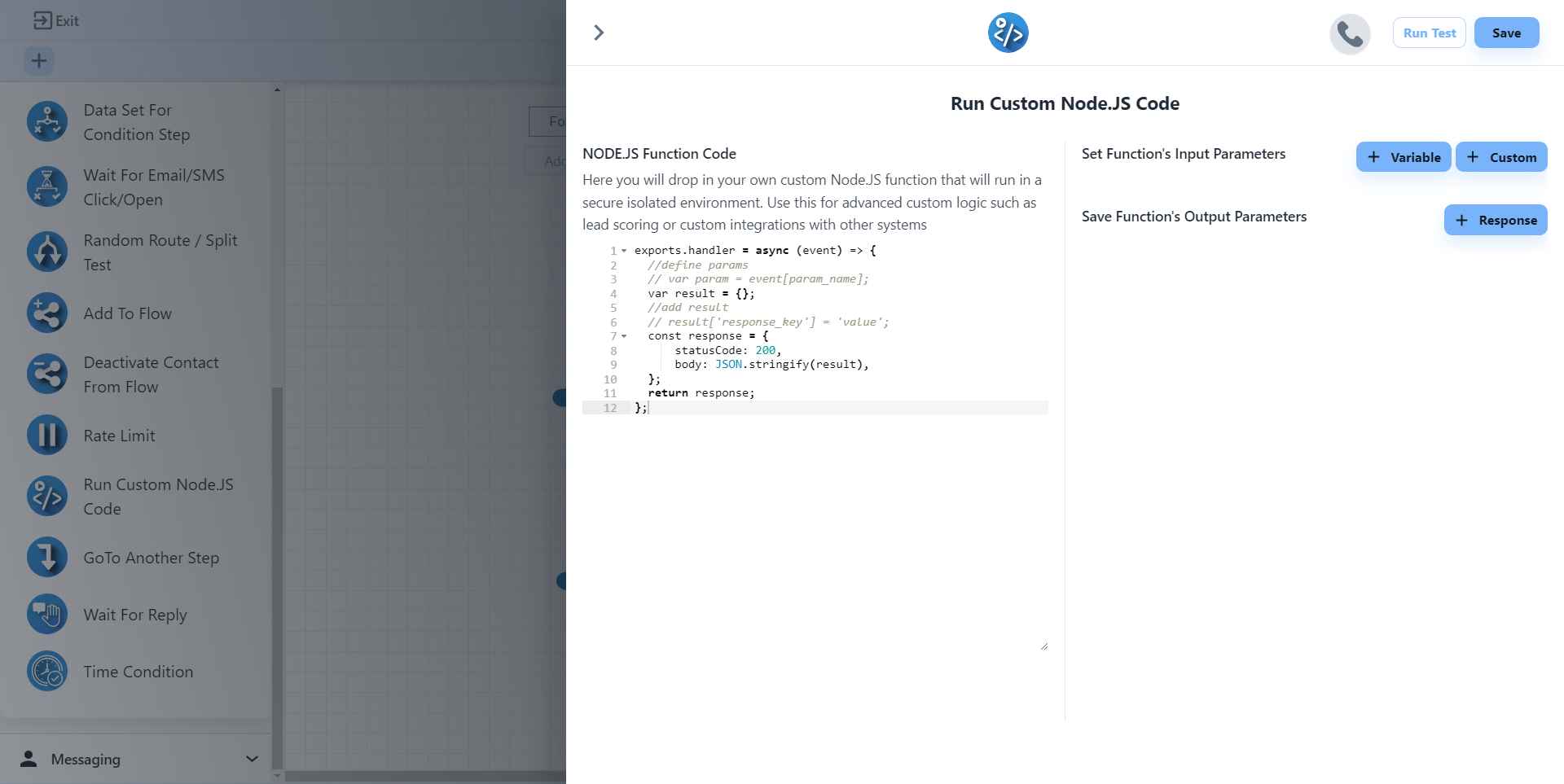Screen dimensions: 1564x784
Task: Click the 'Data Set For Condition Step' label
Action: coord(137,122)
